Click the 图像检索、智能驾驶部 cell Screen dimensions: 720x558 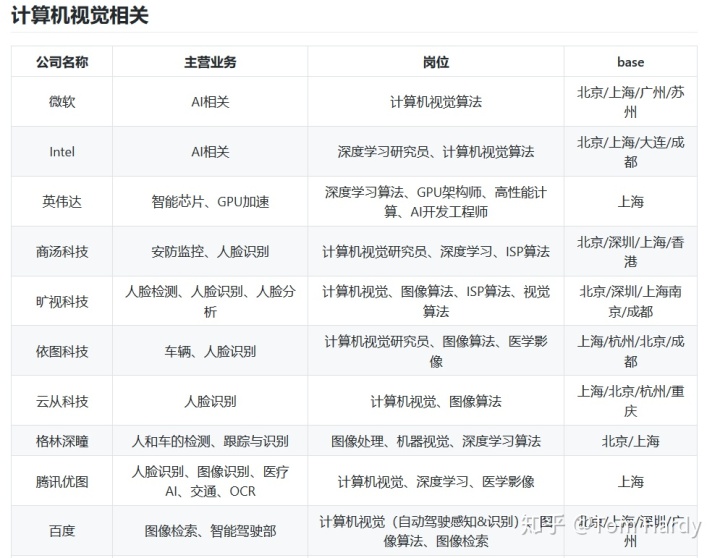point(210,531)
